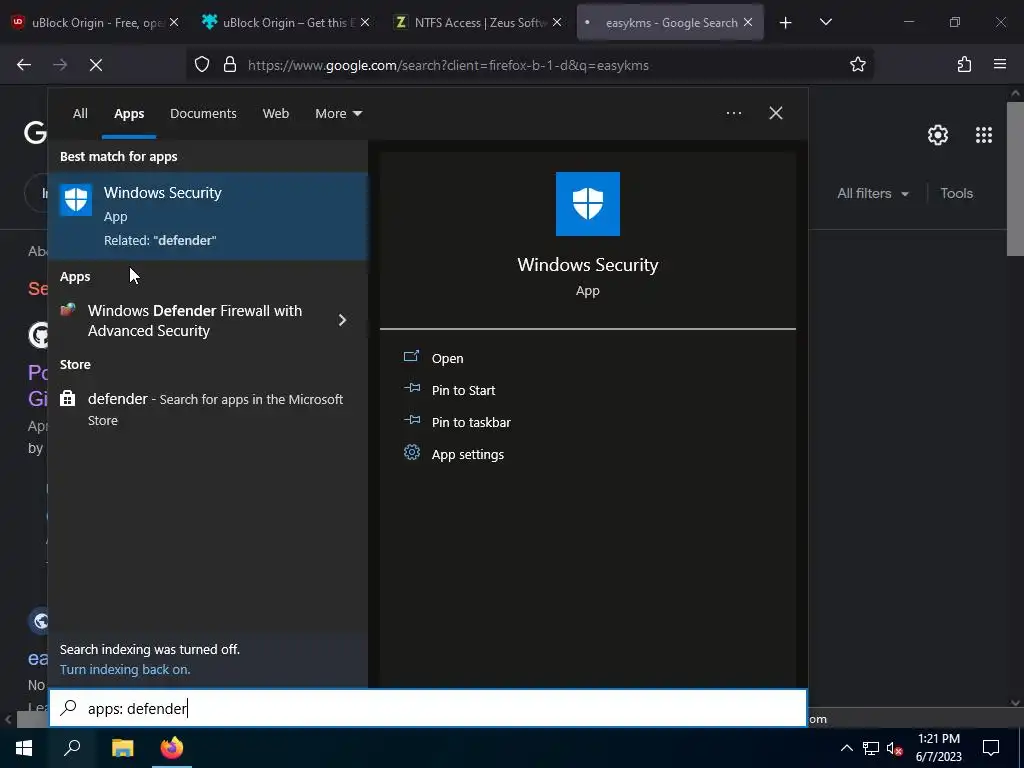Image resolution: width=1024 pixels, height=768 pixels.
Task: Click the apps: defender search box
Action: coord(428,708)
